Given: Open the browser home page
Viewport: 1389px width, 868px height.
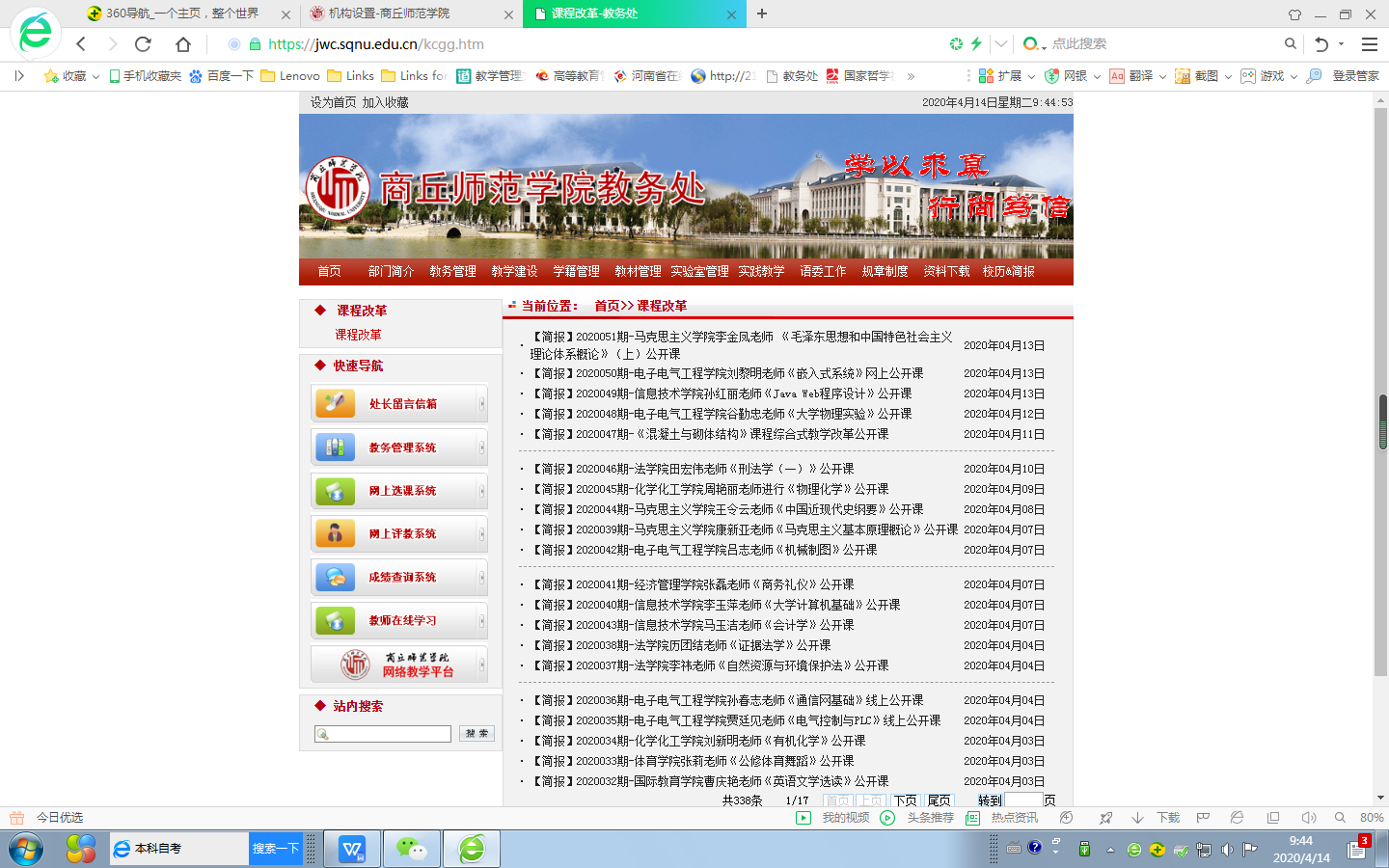Looking at the screenshot, I should coord(183,43).
